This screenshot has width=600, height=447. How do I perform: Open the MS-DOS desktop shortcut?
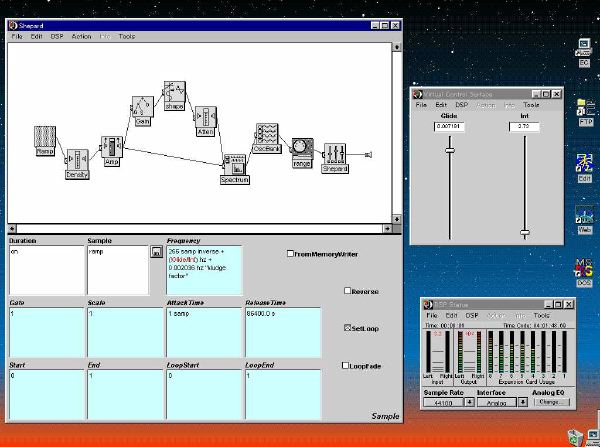pyautogui.click(x=584, y=272)
